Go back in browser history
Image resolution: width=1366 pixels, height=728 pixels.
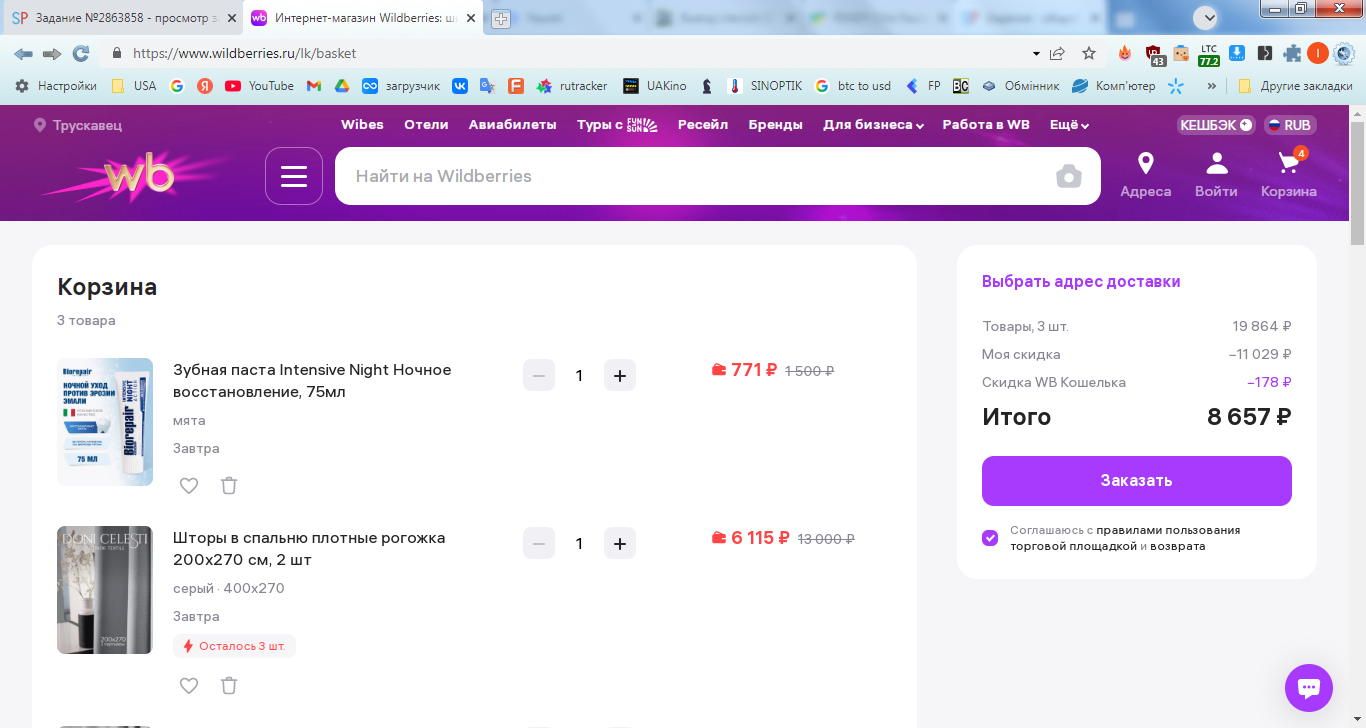(23, 53)
